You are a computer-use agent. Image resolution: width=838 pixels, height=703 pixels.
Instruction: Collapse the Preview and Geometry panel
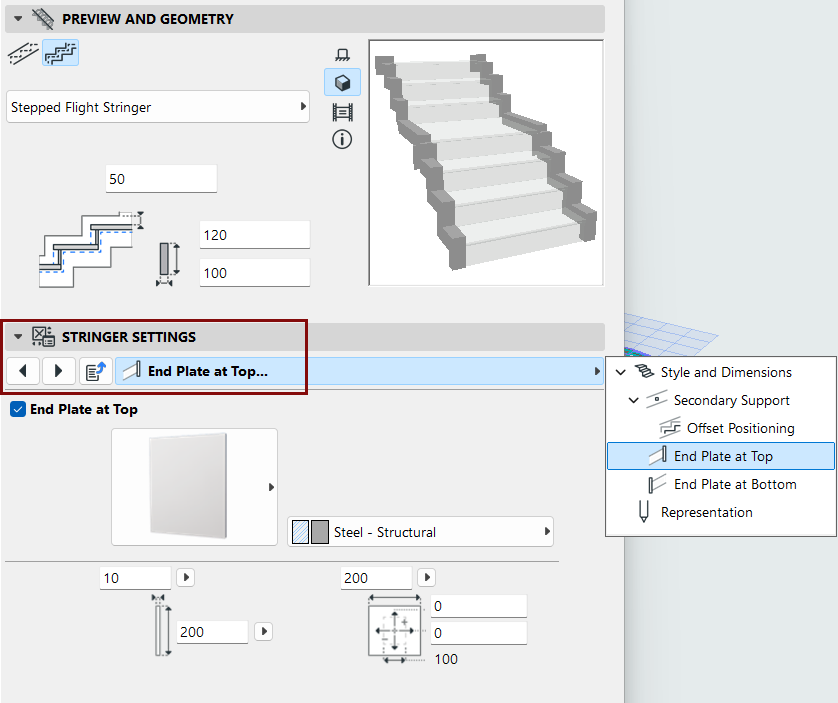(18, 19)
